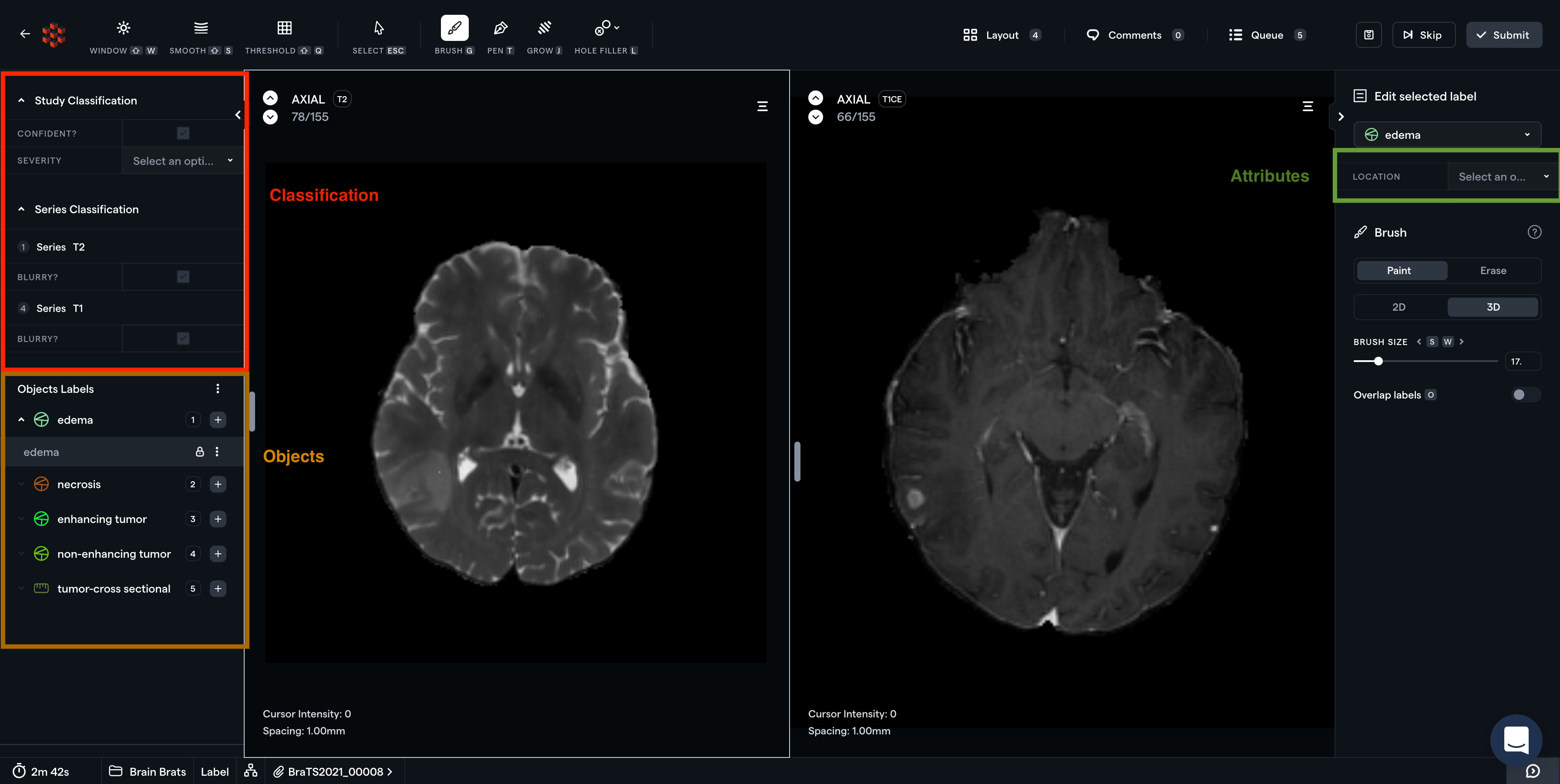Collapse the Series Classification section
This screenshot has height=784, width=1560.
pyautogui.click(x=22, y=209)
